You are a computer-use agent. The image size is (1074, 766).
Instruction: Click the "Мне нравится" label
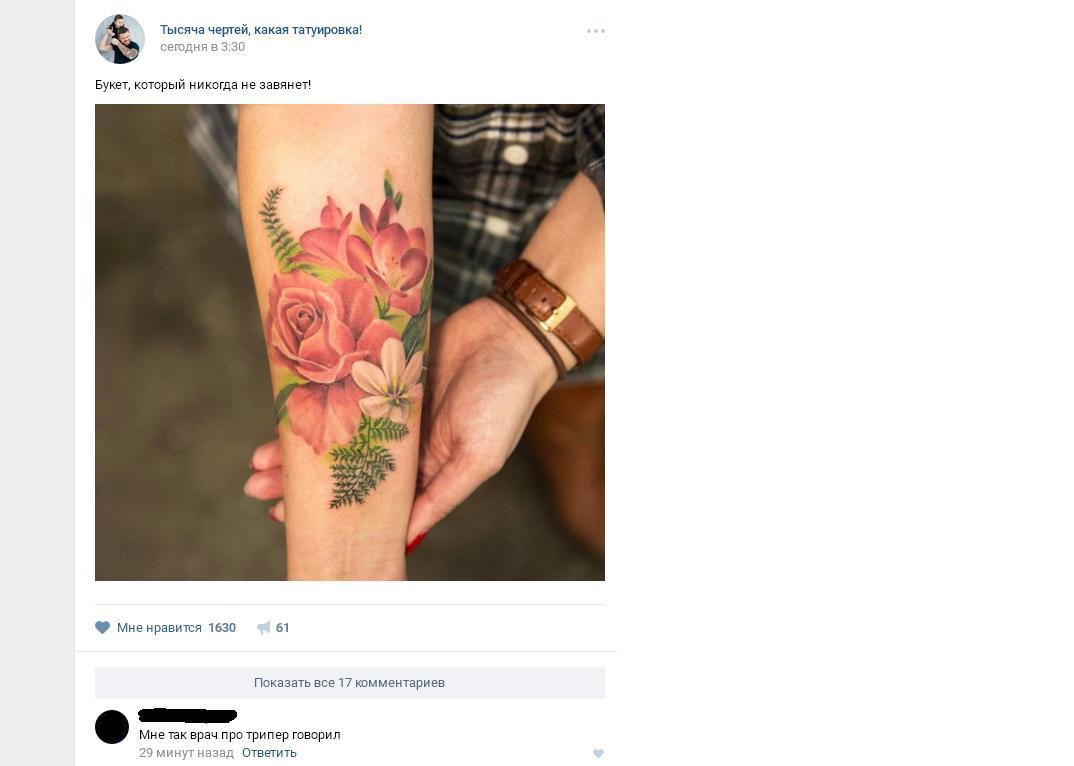pos(159,628)
